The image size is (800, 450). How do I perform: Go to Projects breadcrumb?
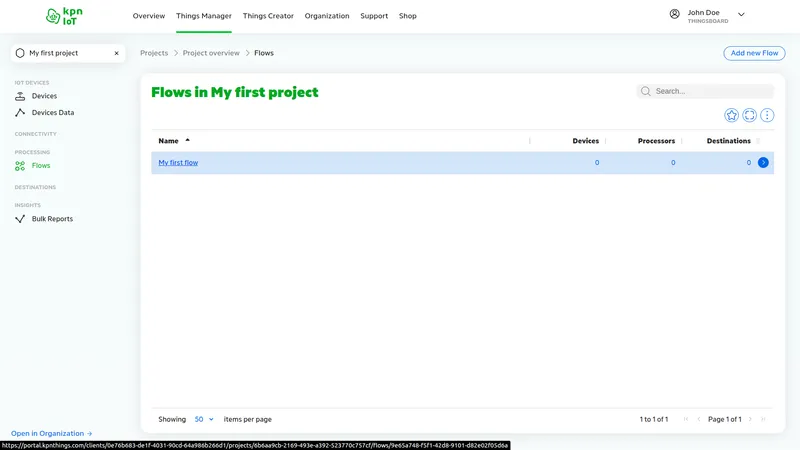tap(154, 53)
